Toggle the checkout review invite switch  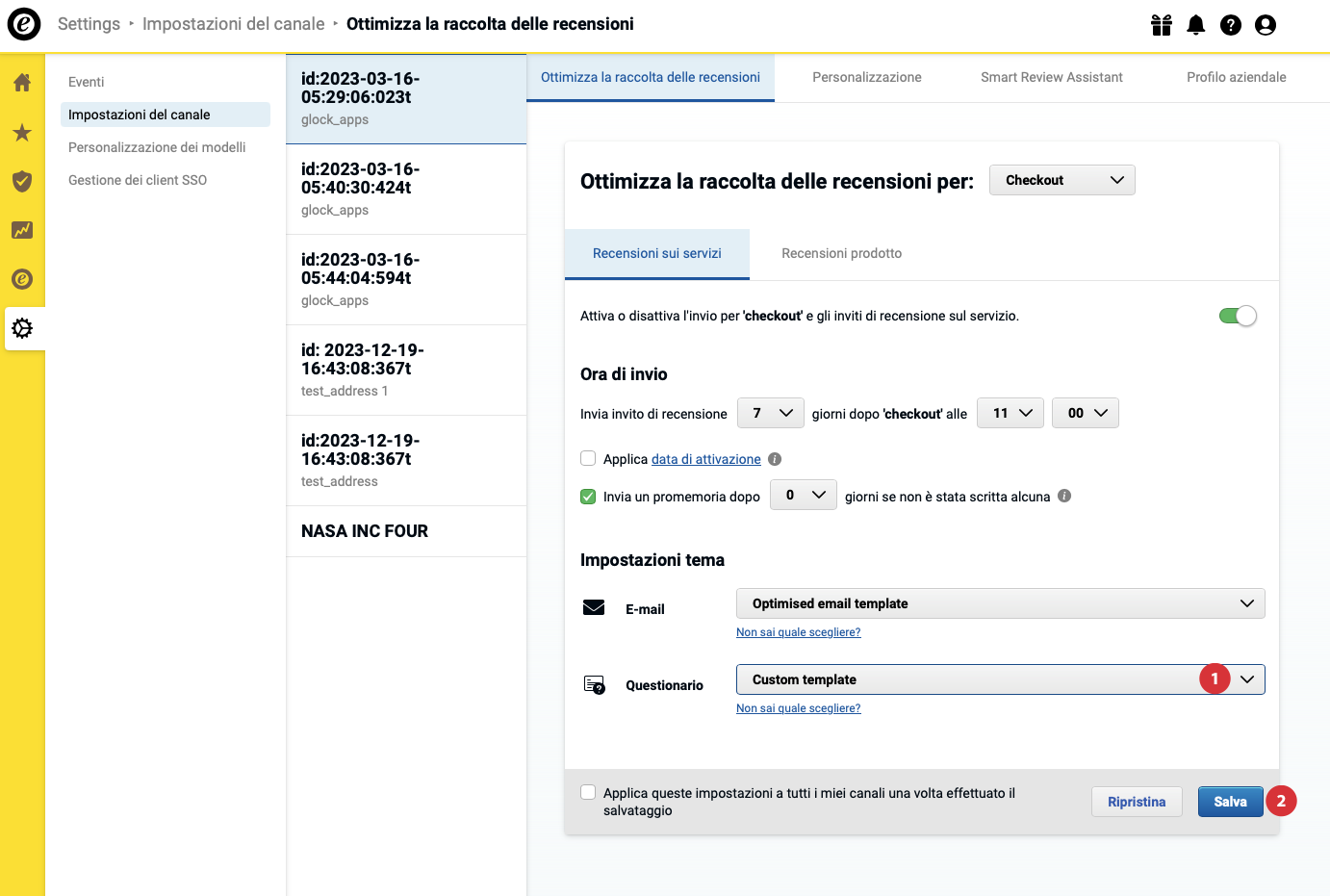click(1237, 316)
